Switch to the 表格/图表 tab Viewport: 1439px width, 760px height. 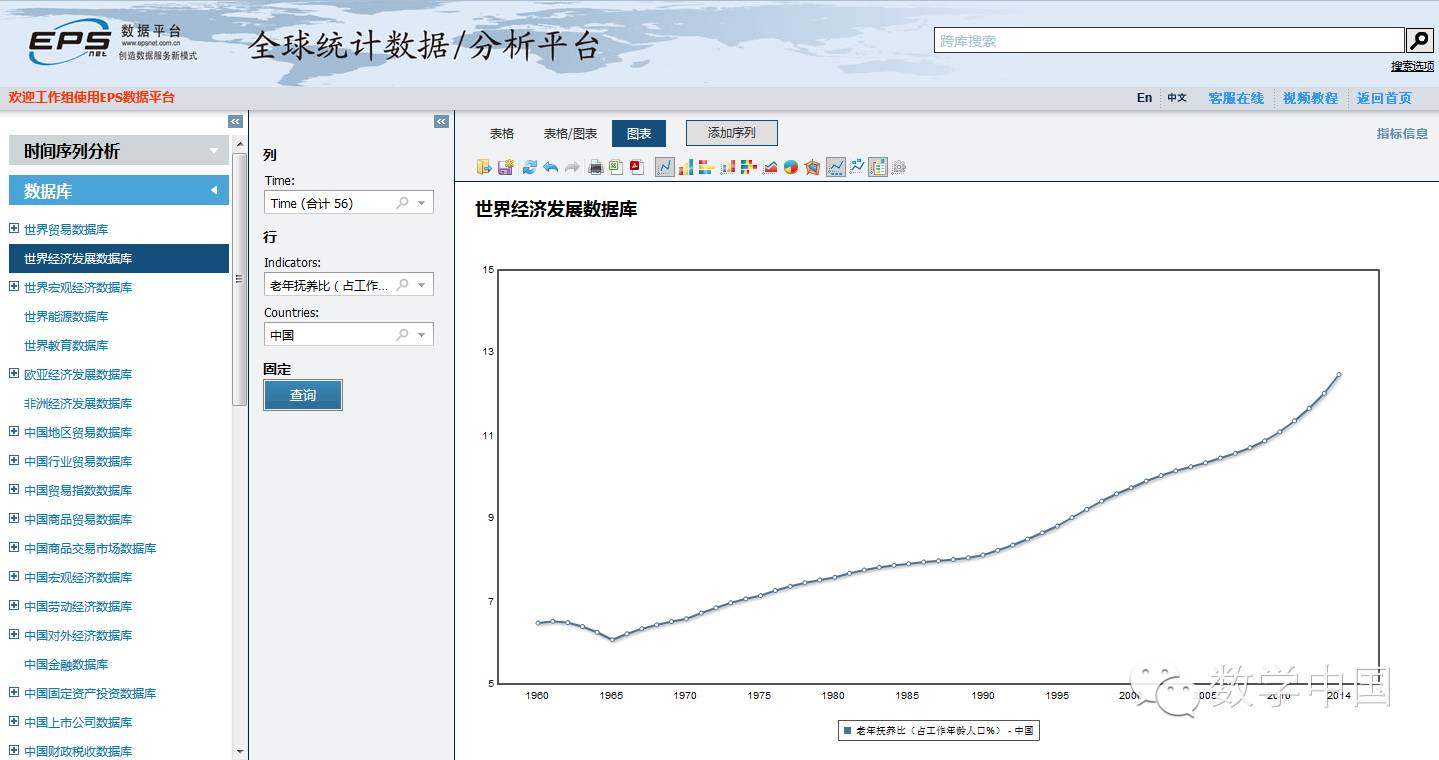click(570, 133)
